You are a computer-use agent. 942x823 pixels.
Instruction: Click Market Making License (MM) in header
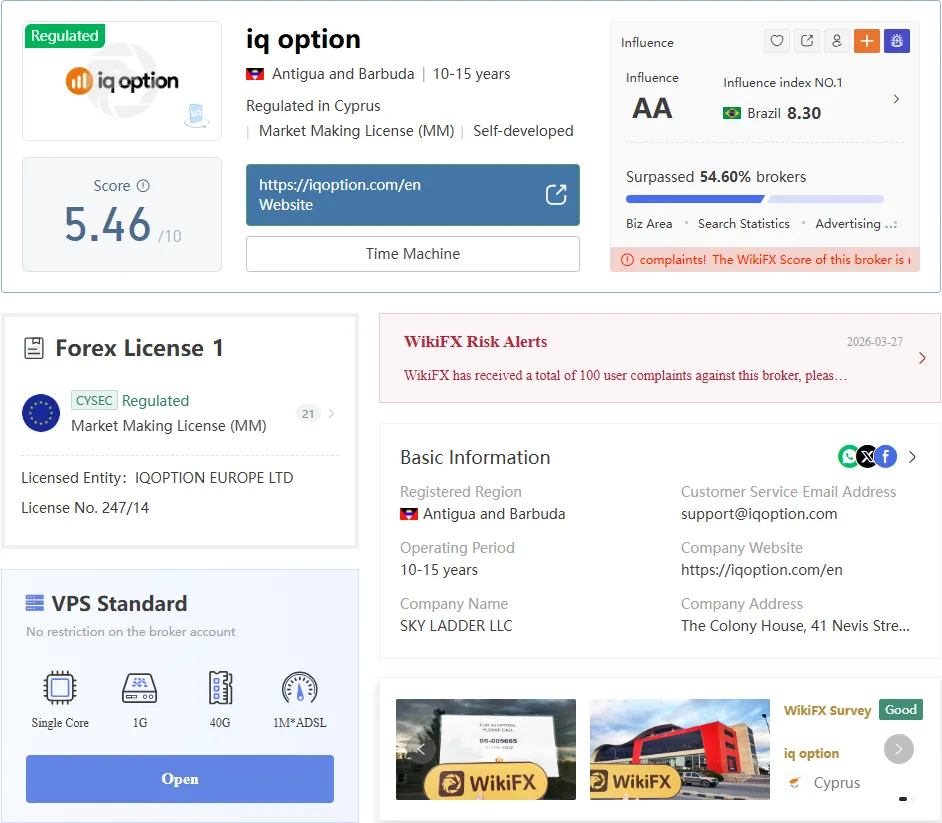pyautogui.click(x=356, y=131)
